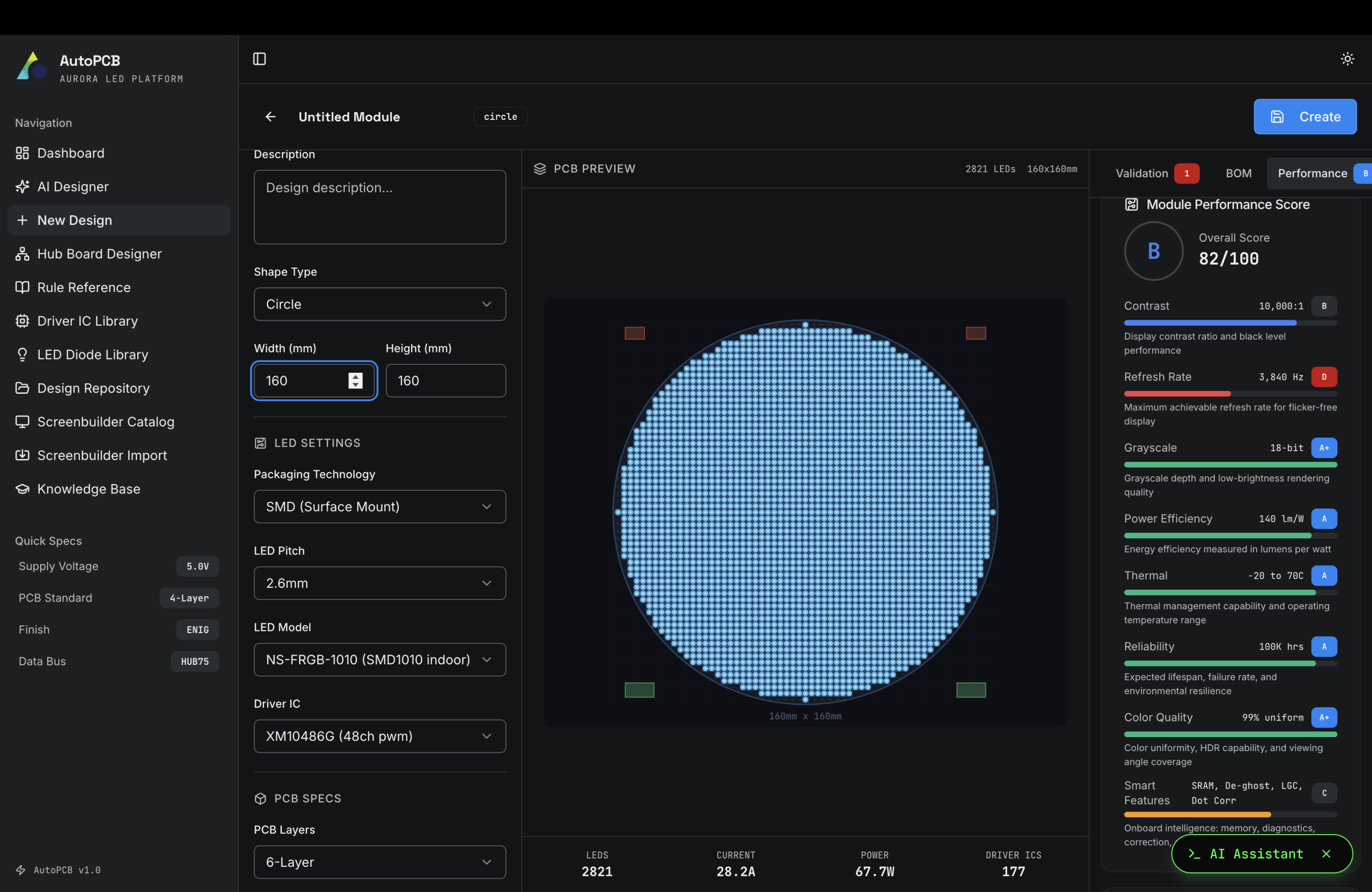Open the Screenbuilder Import page
The image size is (1372, 892).
(101, 455)
